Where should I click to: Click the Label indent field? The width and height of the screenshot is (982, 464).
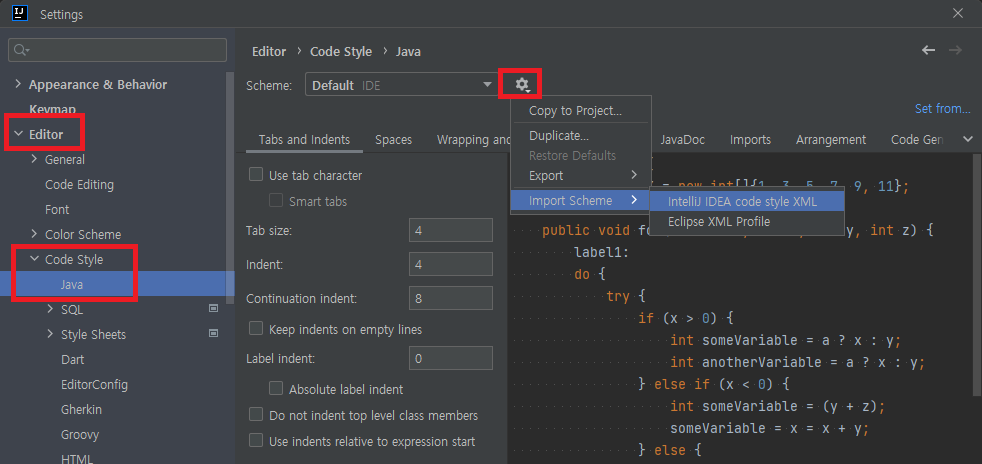pyautogui.click(x=450, y=358)
